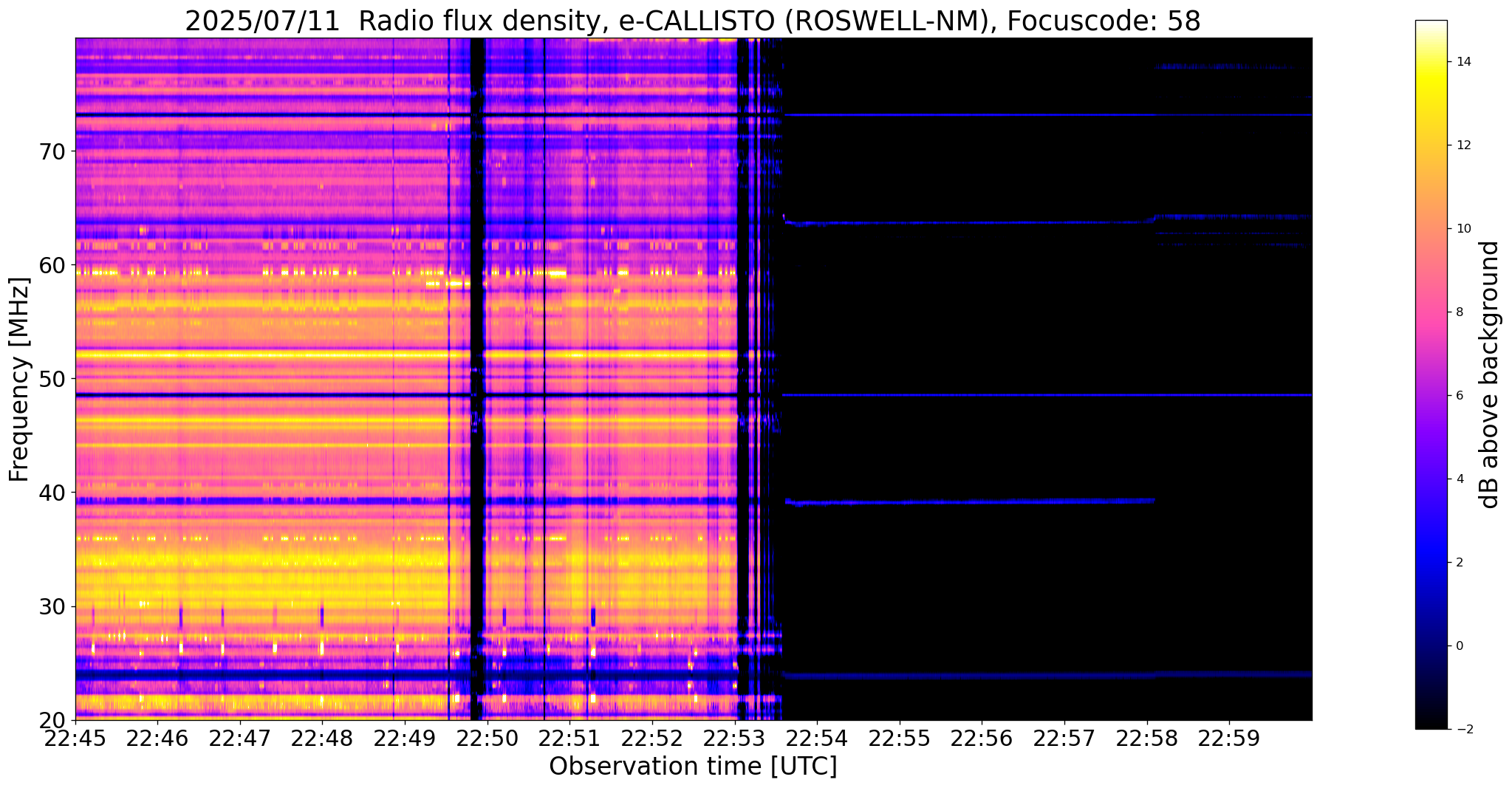Click the colorbar tick label 4
Screen dimensions: 1512x788
1459,479
